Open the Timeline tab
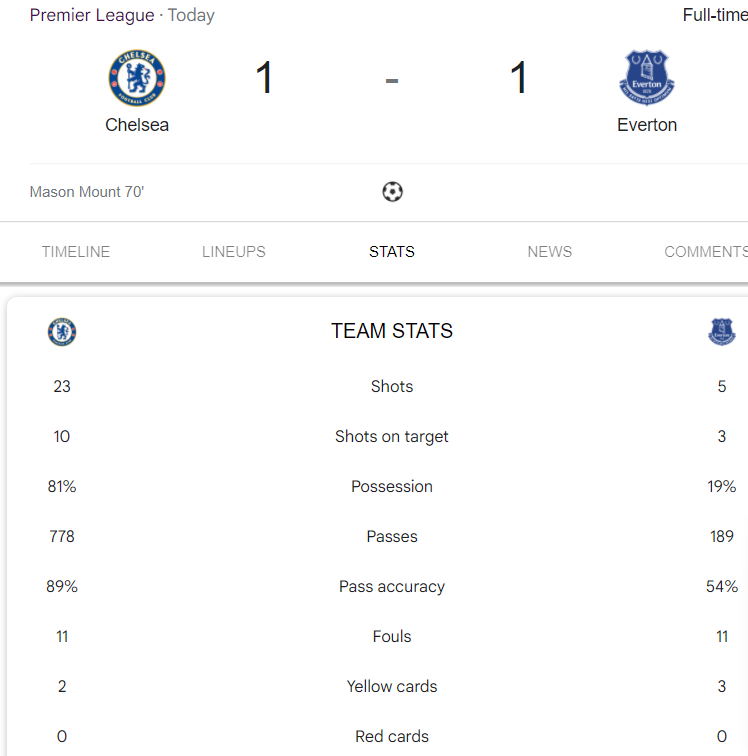 click(76, 252)
